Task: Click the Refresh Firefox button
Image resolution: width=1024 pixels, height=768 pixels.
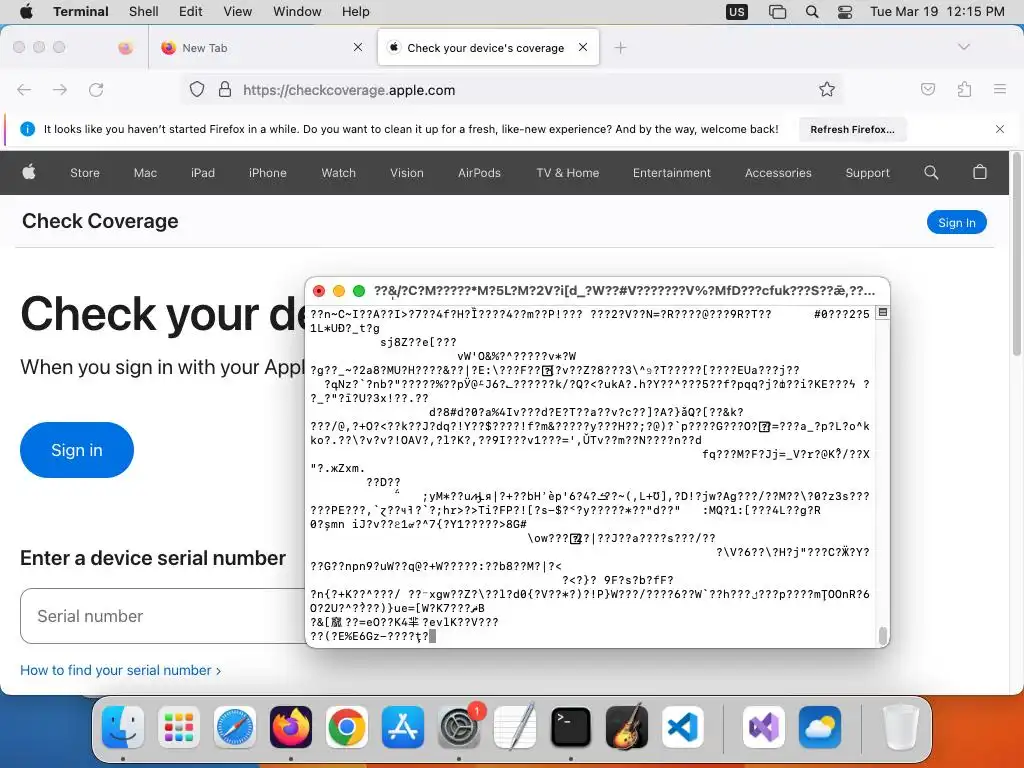Action: pos(852,129)
